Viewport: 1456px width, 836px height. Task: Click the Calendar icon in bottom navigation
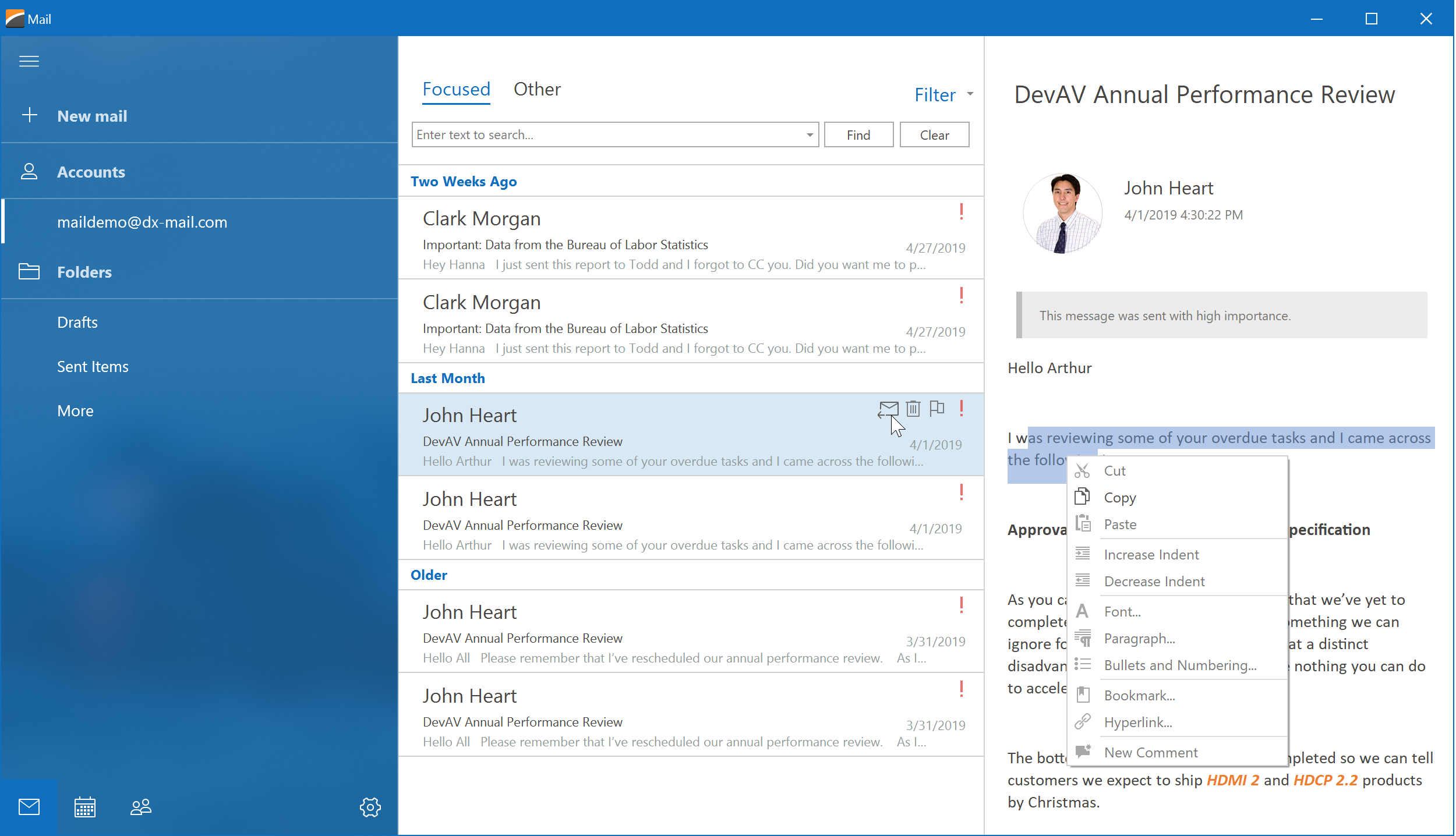point(85,807)
